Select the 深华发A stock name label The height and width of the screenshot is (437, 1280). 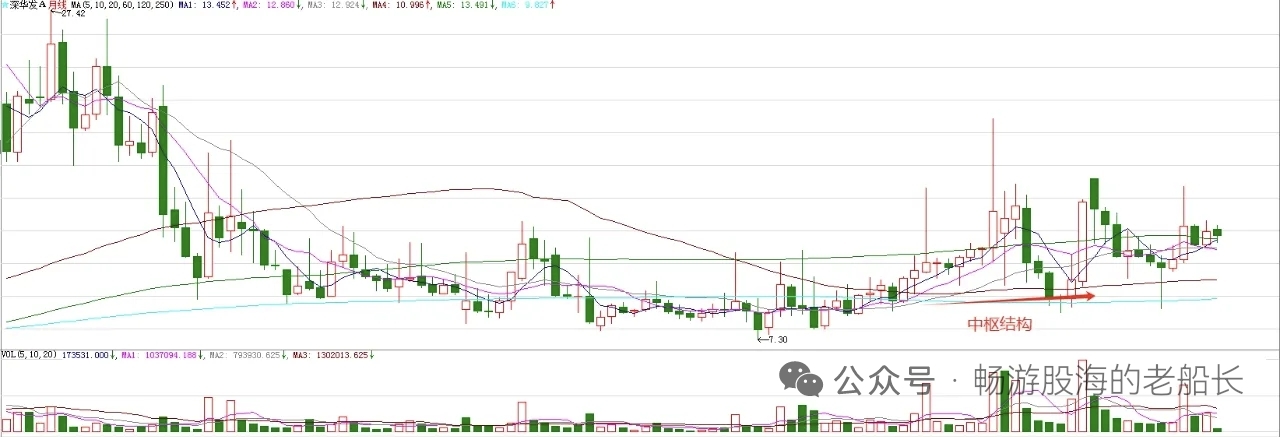click(26, 5)
